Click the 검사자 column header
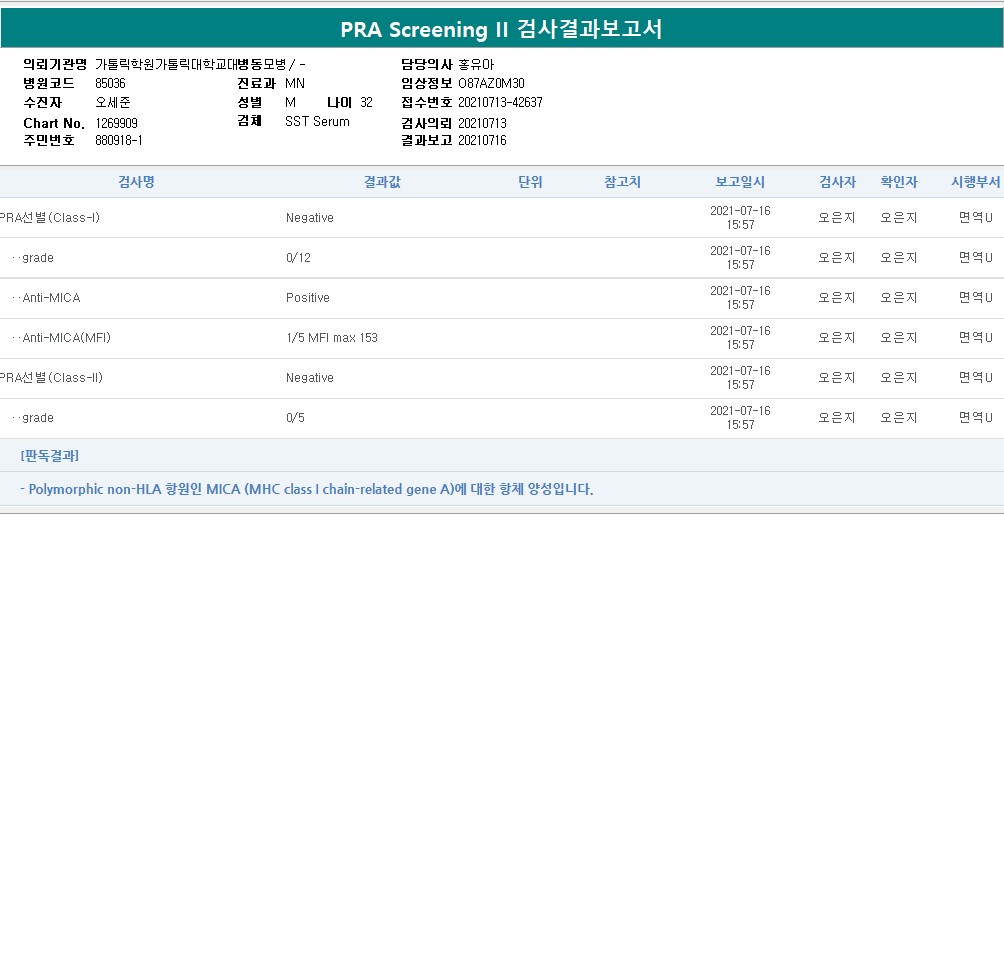 [838, 182]
